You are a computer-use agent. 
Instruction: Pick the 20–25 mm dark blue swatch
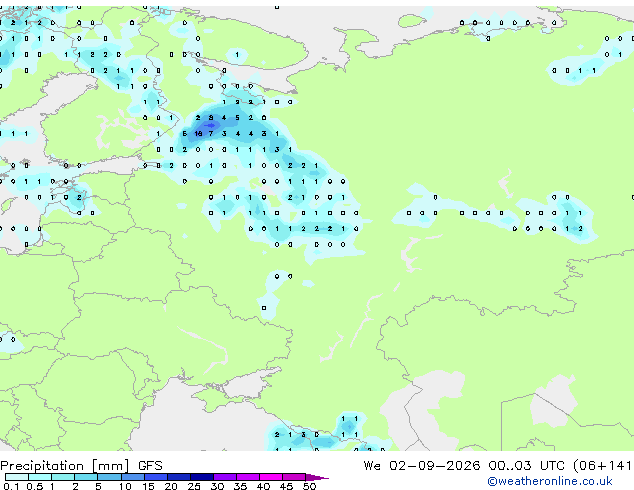179,477
